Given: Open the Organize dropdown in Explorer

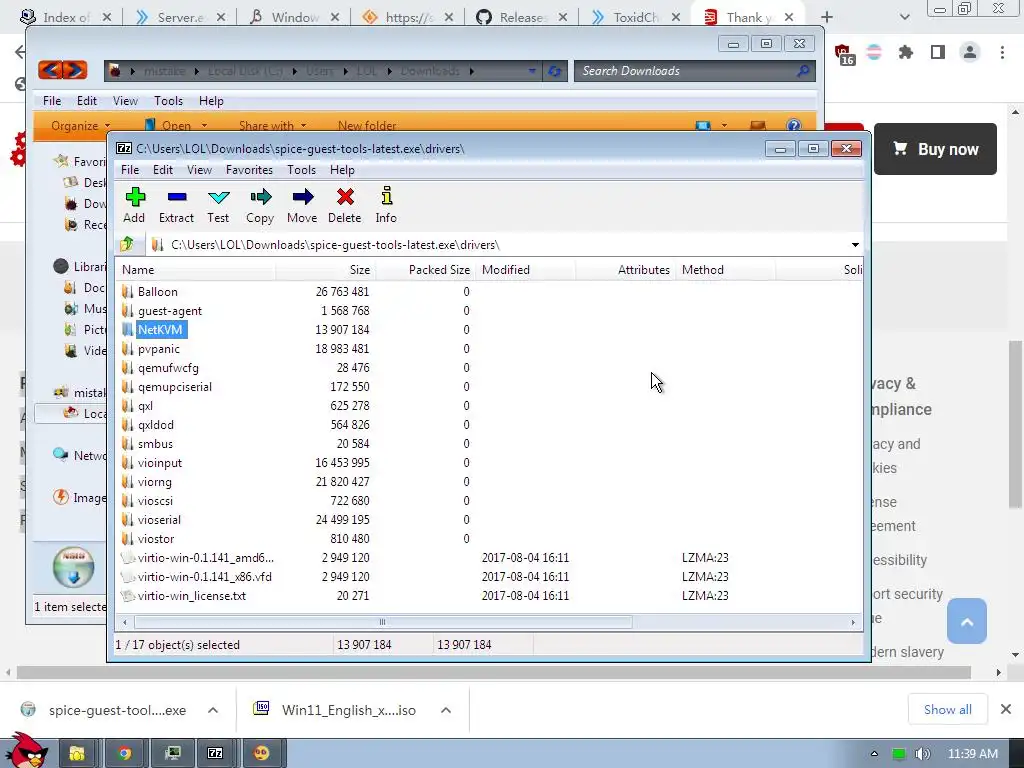Looking at the screenshot, I should tap(81, 125).
